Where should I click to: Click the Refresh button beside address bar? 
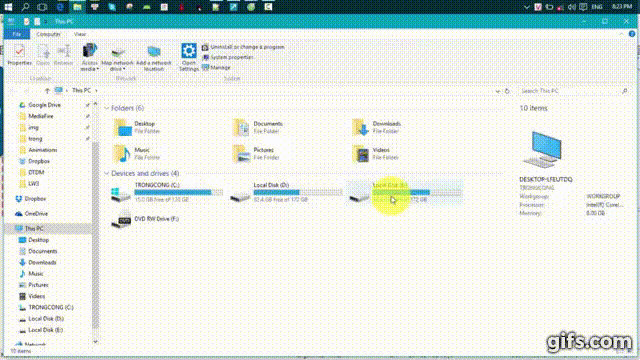click(507, 91)
